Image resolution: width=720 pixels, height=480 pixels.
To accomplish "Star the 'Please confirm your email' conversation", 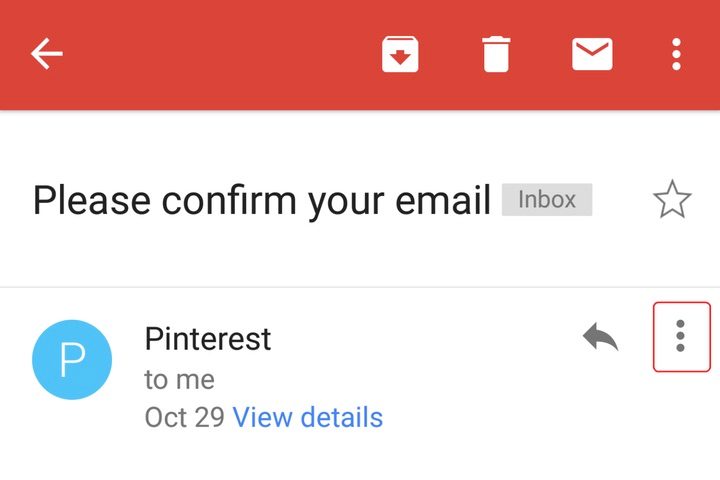I will tap(672, 201).
